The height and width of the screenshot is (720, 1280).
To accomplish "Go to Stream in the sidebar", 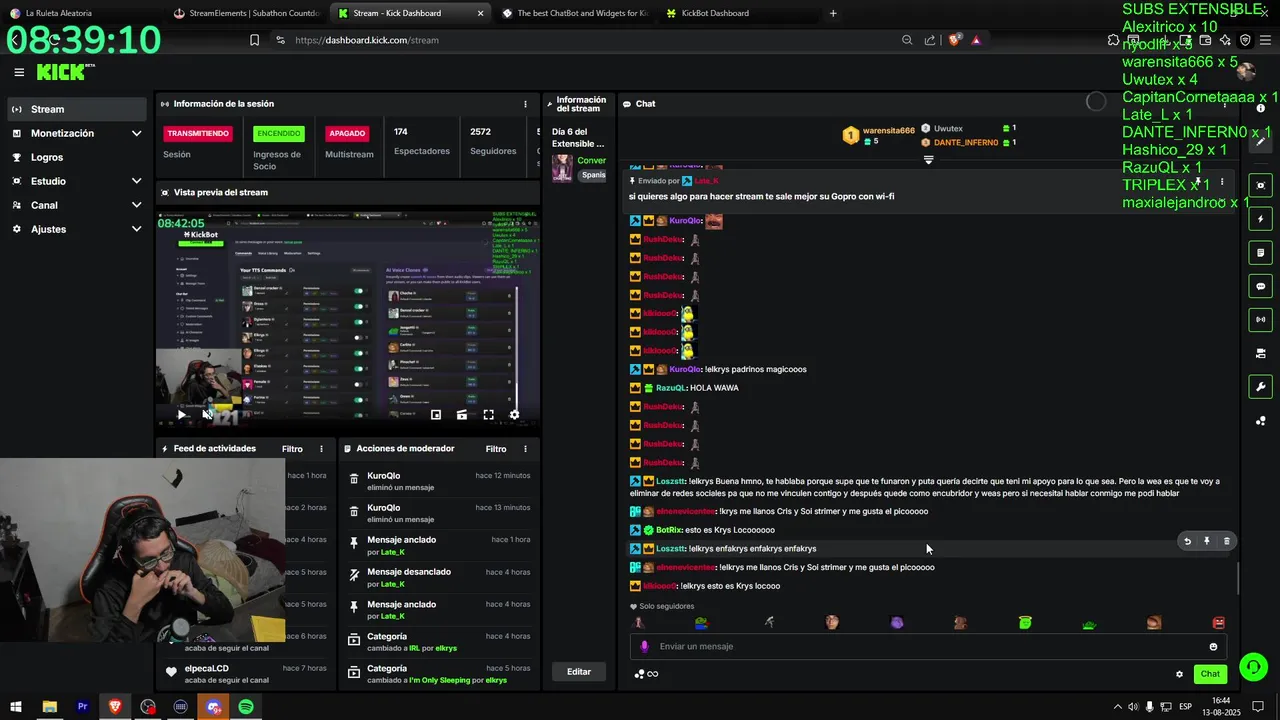I will pyautogui.click(x=77, y=109).
